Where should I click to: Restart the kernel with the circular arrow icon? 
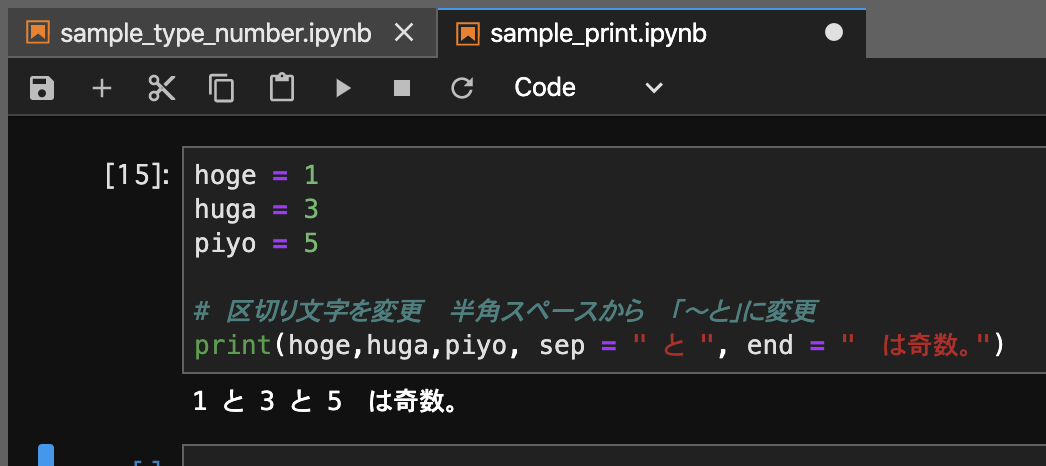(x=462, y=88)
